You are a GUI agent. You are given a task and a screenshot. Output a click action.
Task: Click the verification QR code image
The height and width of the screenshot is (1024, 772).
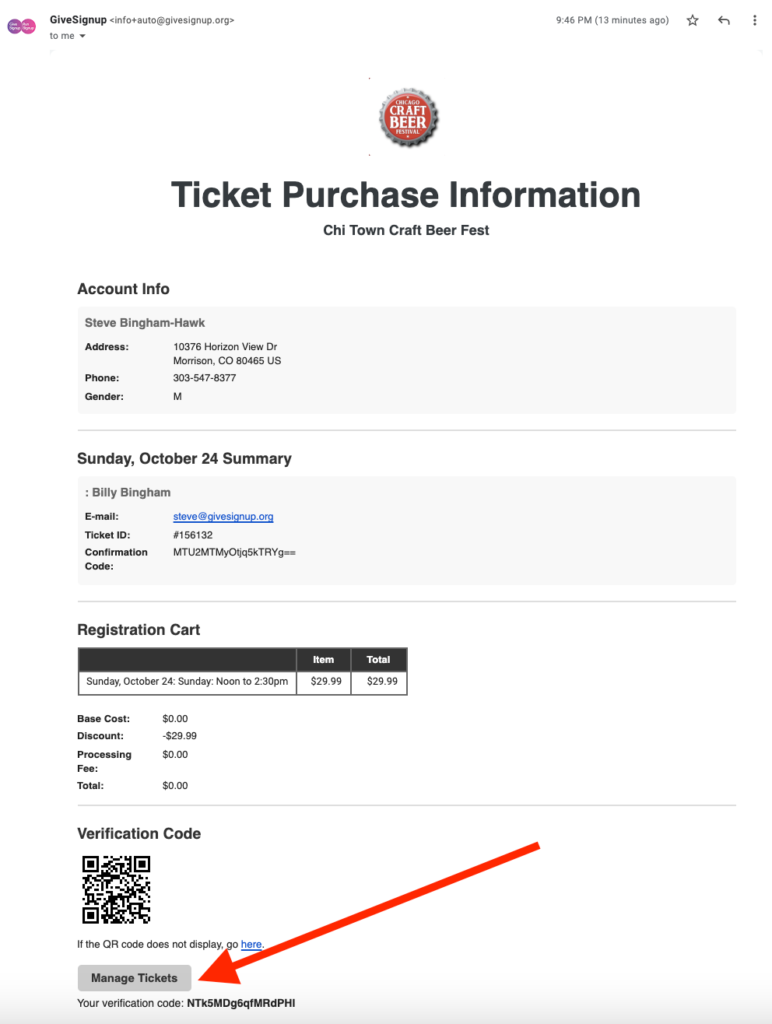point(116,889)
